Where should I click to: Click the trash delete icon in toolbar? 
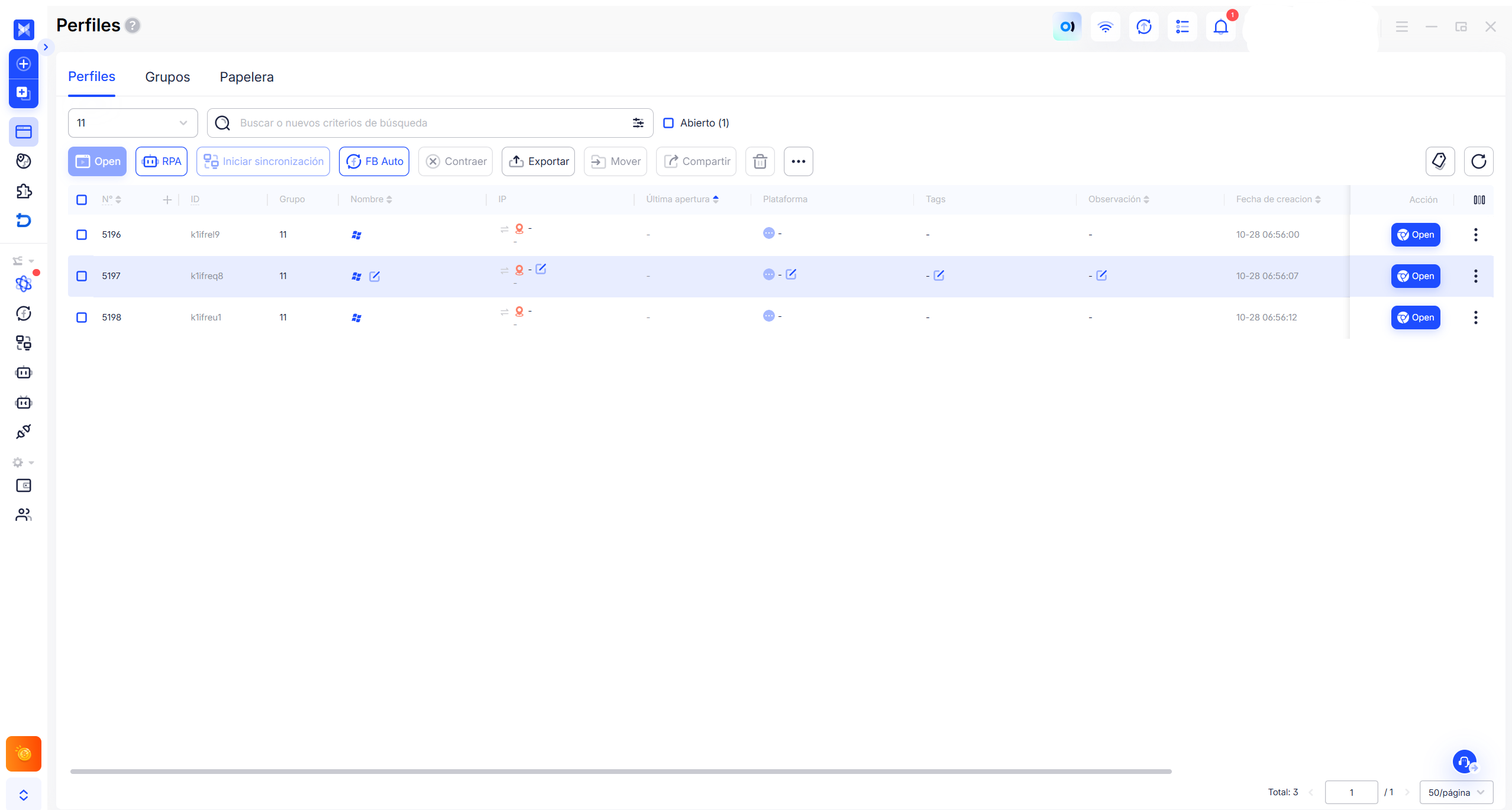click(x=760, y=161)
